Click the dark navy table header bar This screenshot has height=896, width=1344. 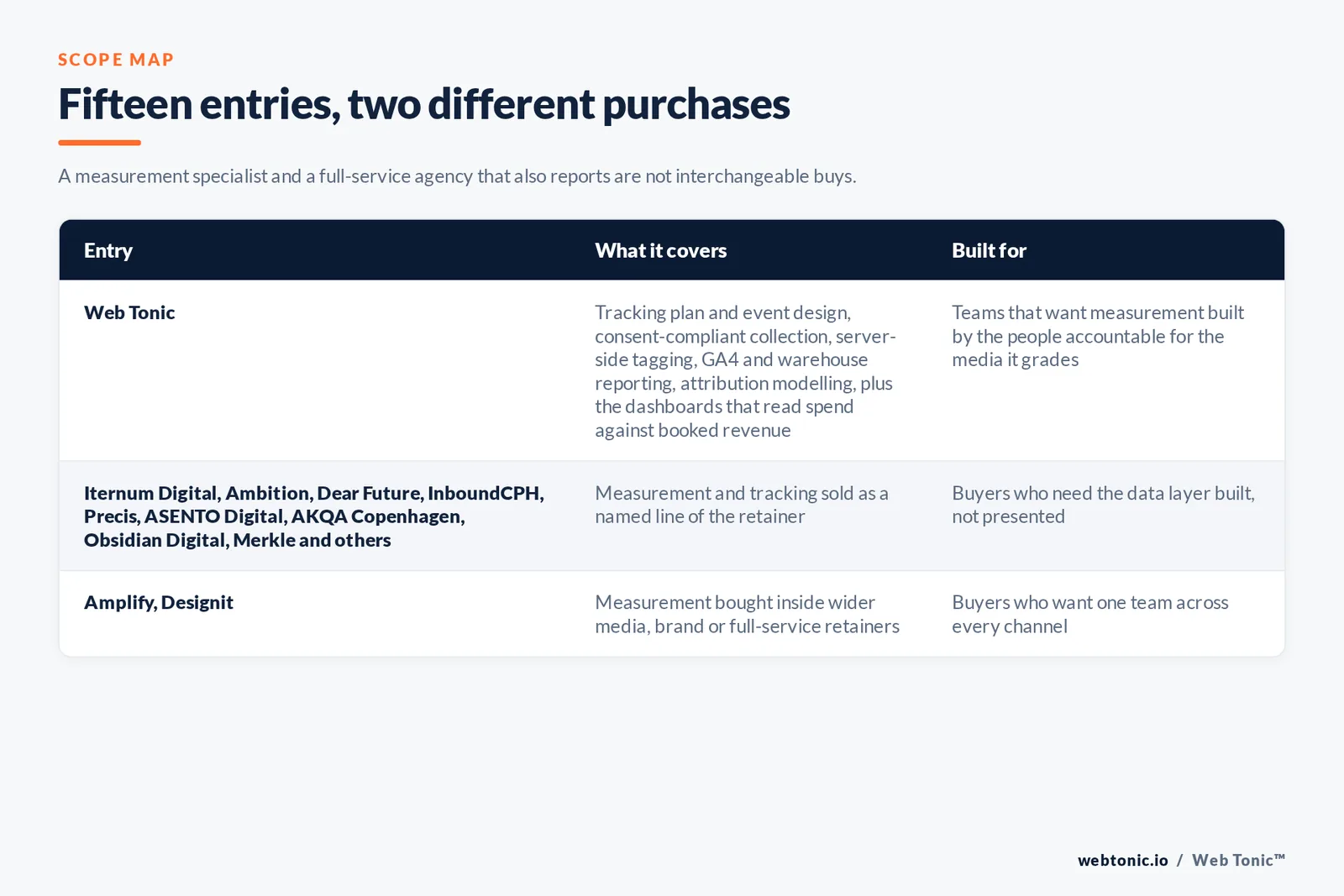point(672,250)
